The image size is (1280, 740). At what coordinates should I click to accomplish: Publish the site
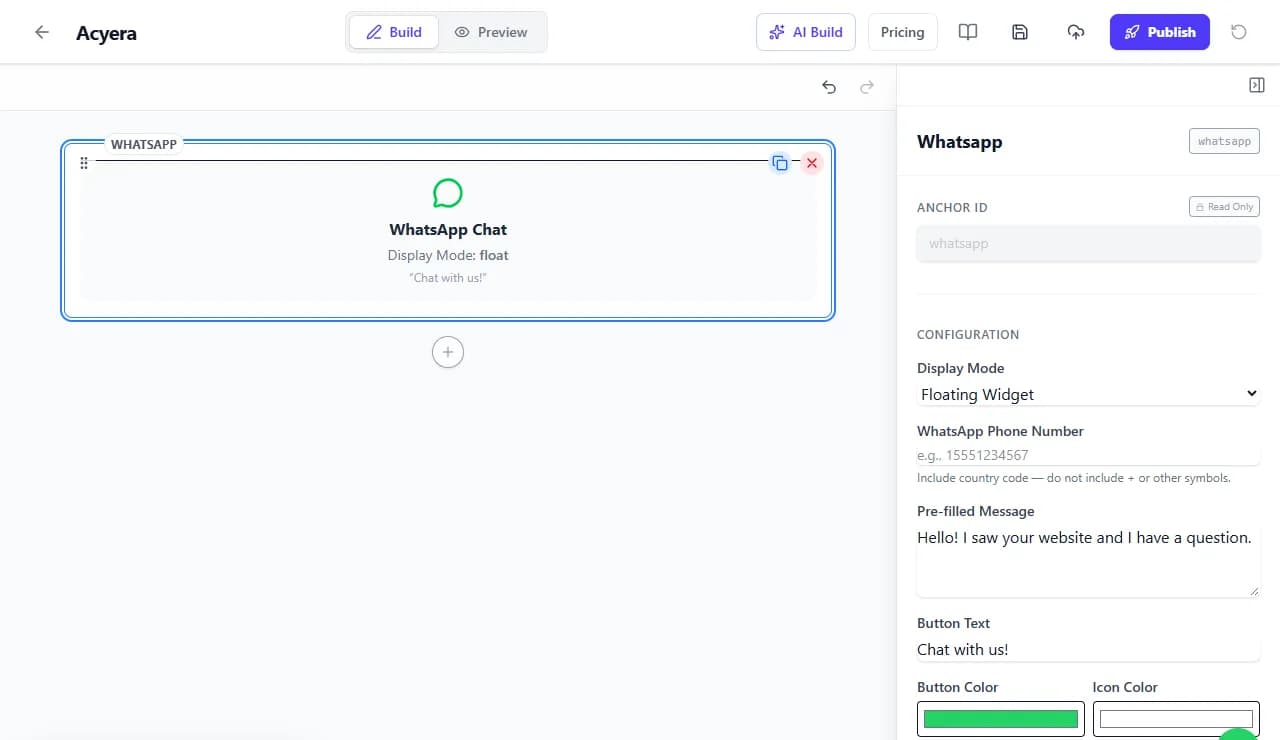click(x=1160, y=32)
